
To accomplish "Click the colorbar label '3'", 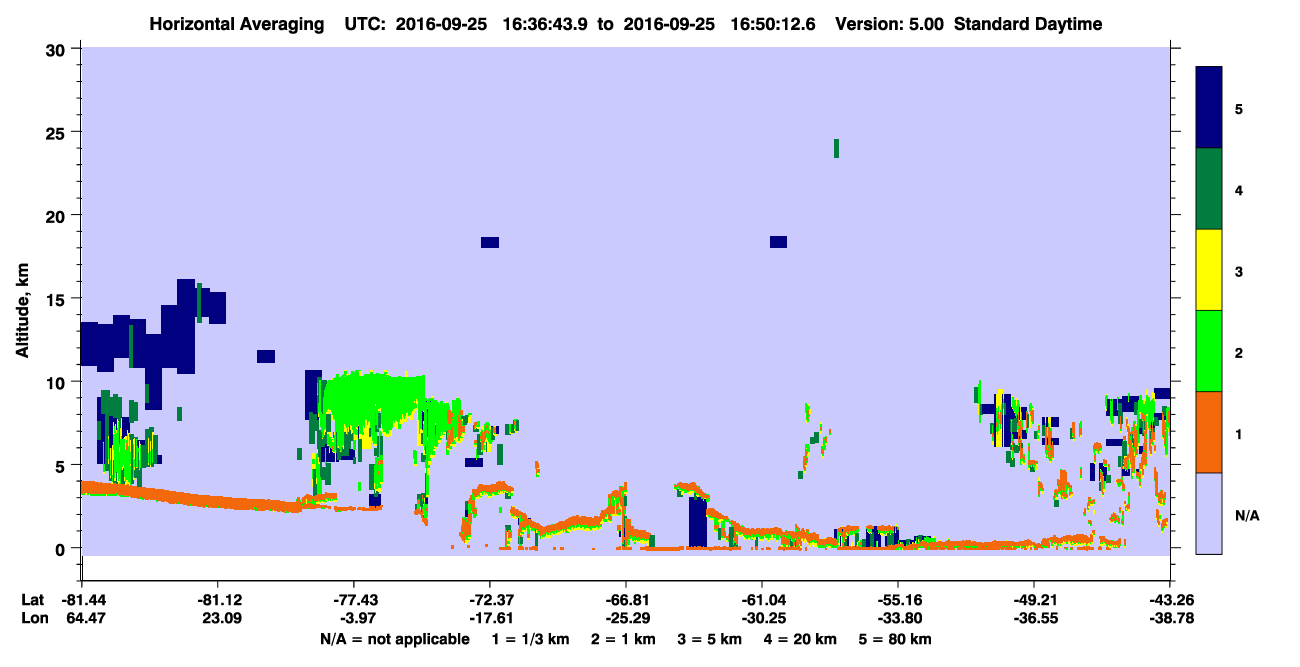I will [1239, 271].
